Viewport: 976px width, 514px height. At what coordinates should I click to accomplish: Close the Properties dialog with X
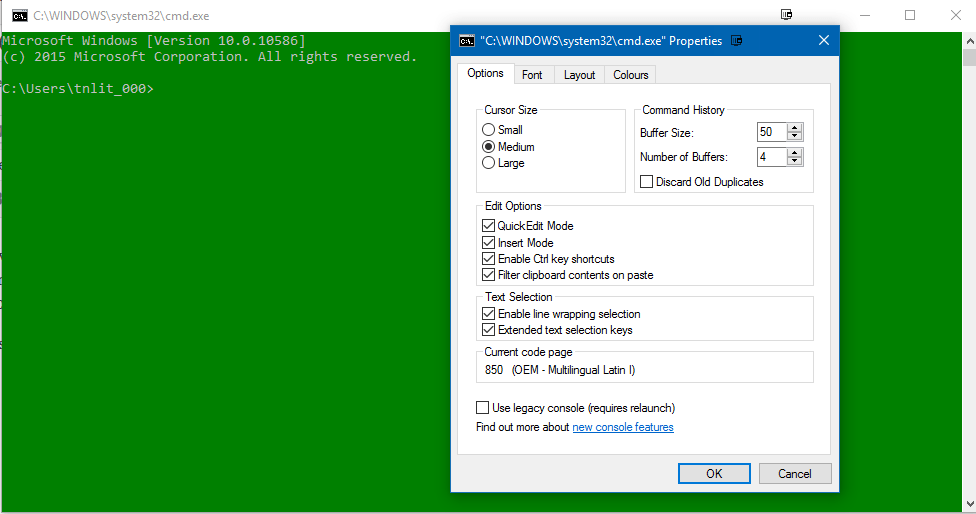coord(824,40)
